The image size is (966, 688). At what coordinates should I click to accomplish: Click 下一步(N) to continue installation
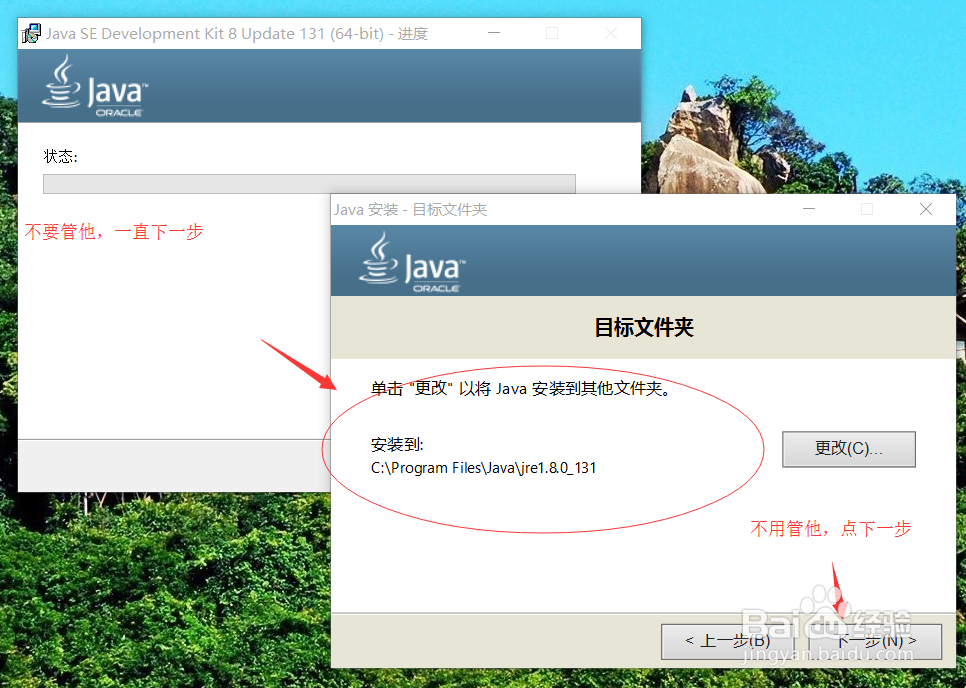(876, 642)
